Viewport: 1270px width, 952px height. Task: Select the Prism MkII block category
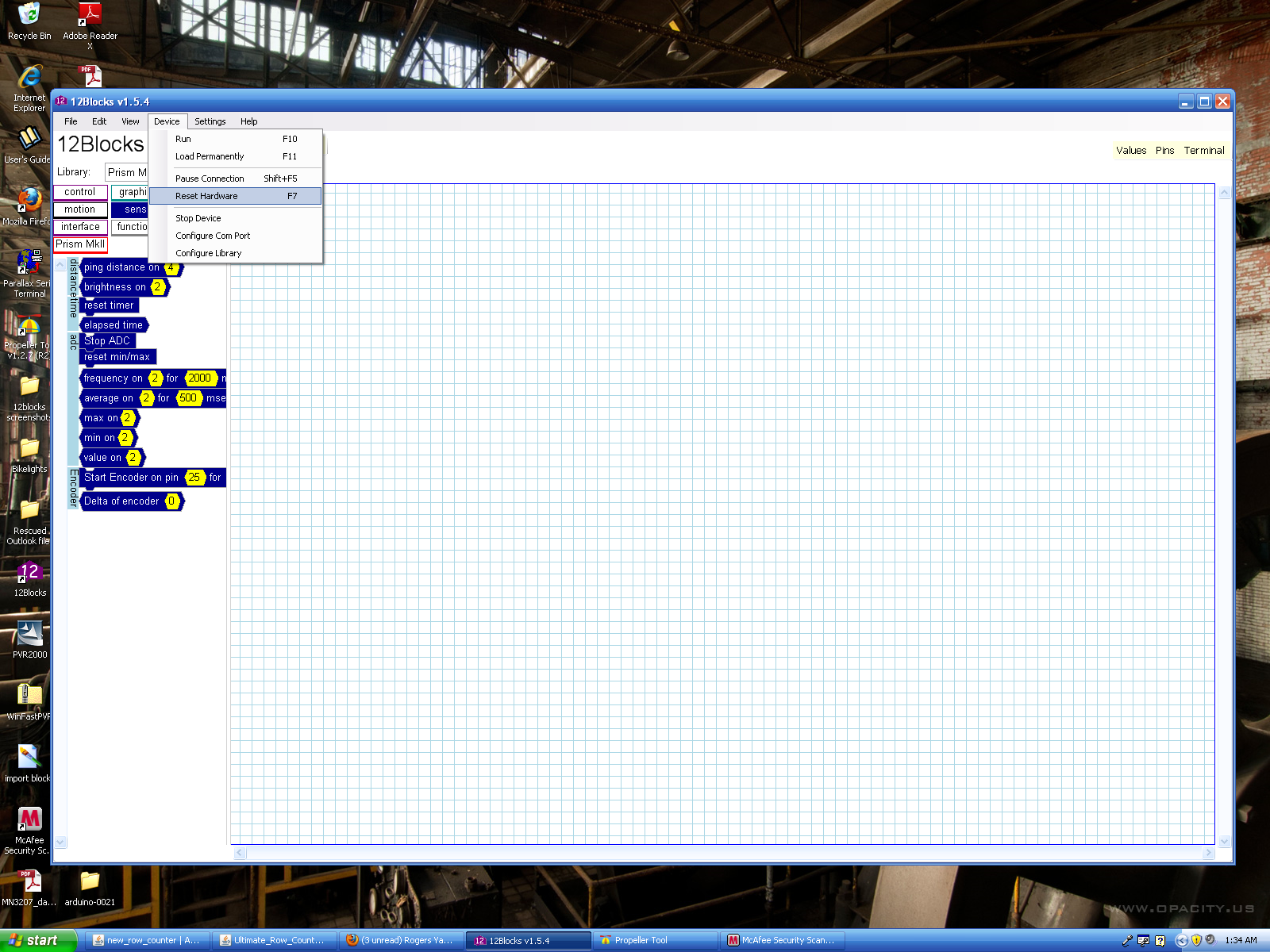click(x=80, y=244)
